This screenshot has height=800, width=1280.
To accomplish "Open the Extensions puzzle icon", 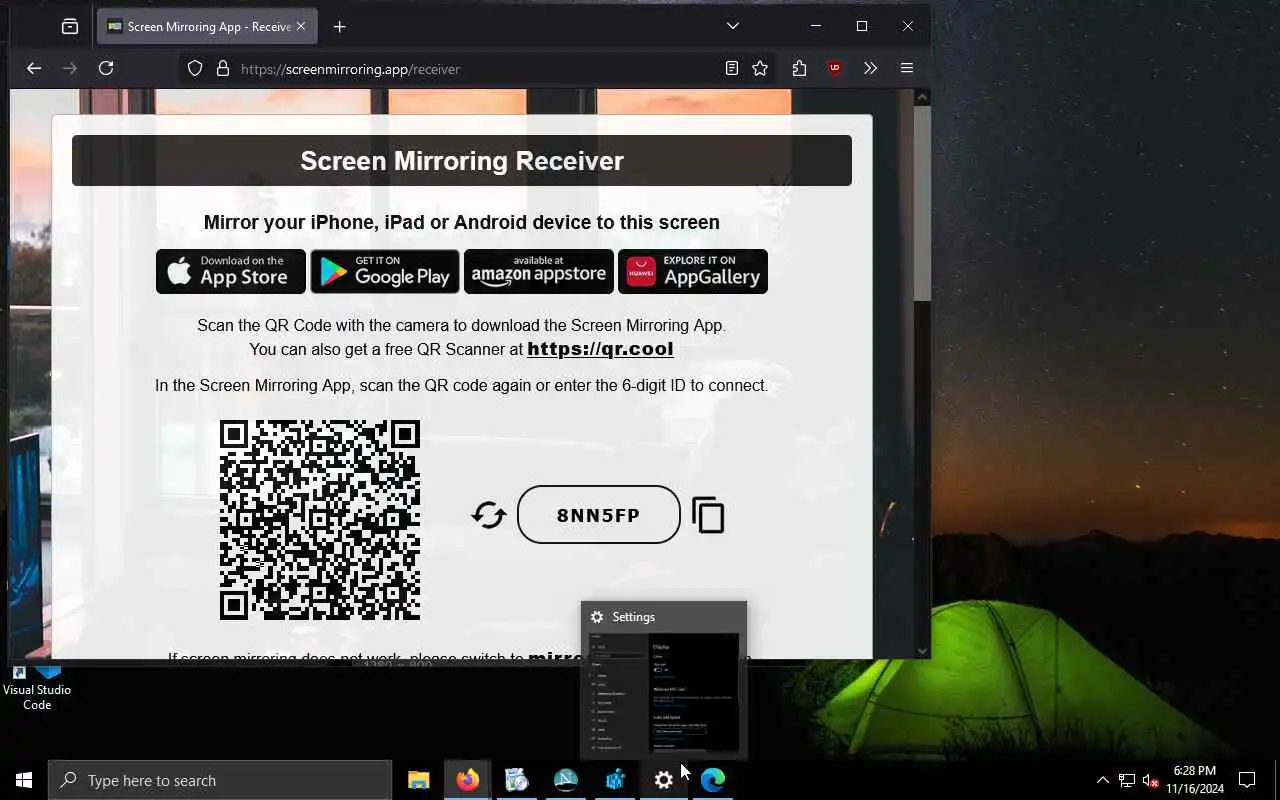I will pos(799,68).
